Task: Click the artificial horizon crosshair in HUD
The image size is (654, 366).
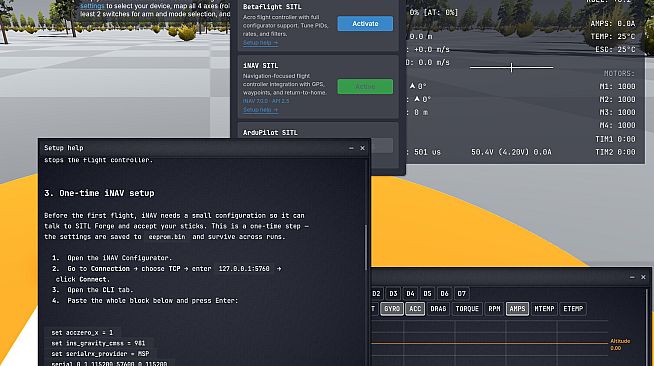Action: point(511,67)
